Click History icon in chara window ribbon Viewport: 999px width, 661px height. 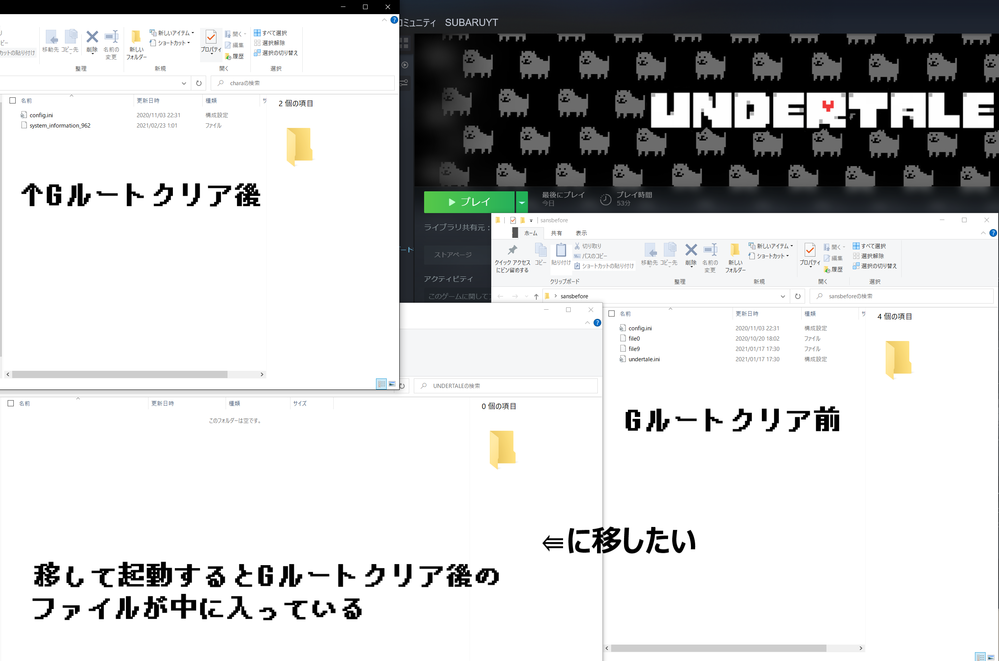[x=234, y=56]
